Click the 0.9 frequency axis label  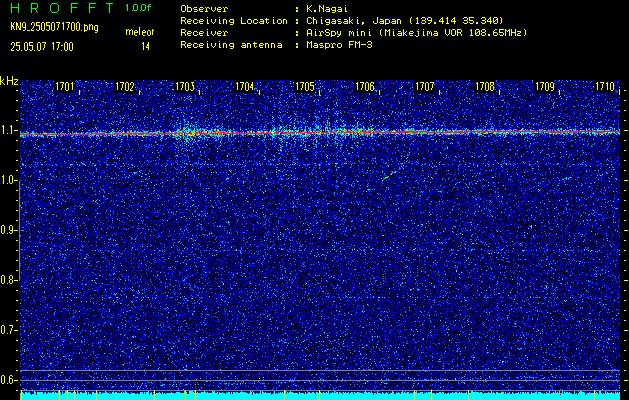tap(7, 230)
